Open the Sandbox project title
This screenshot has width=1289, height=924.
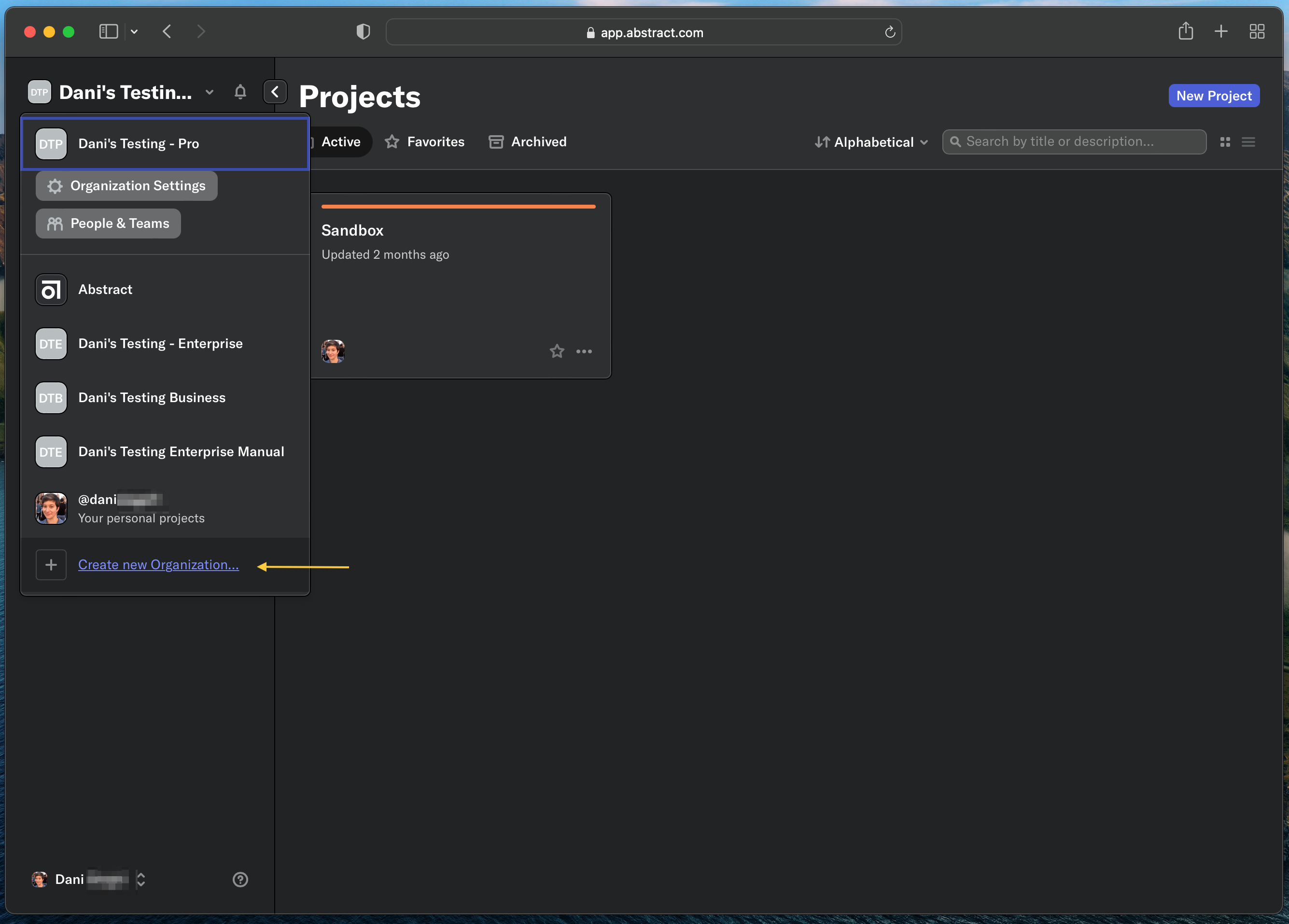[x=352, y=230]
